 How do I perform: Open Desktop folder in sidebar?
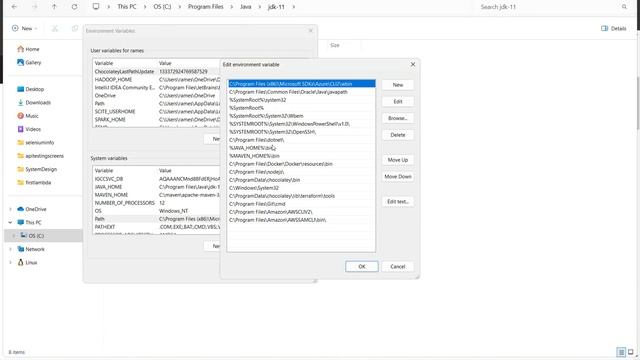[31, 89]
